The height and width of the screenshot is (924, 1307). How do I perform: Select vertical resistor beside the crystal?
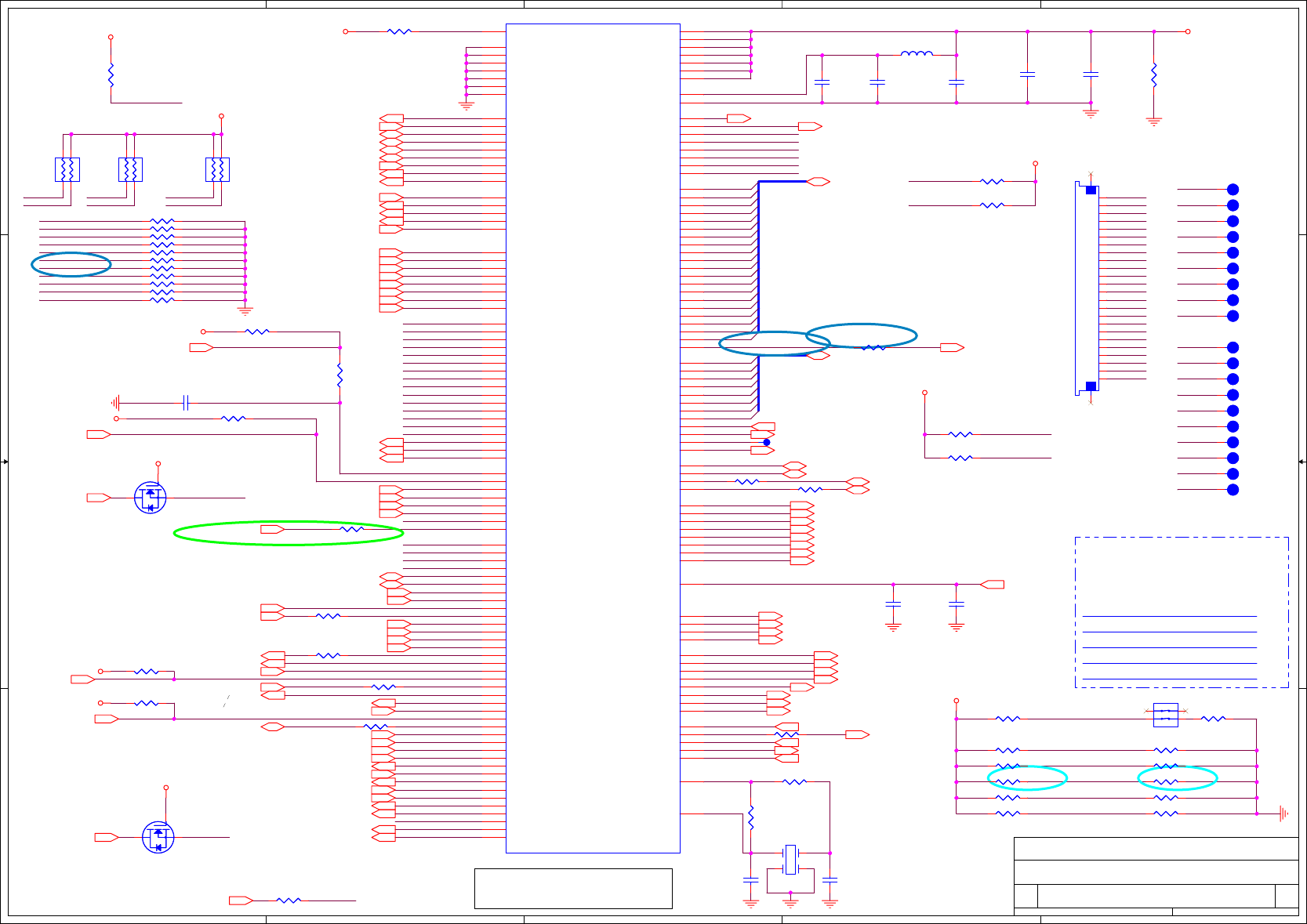(751, 817)
